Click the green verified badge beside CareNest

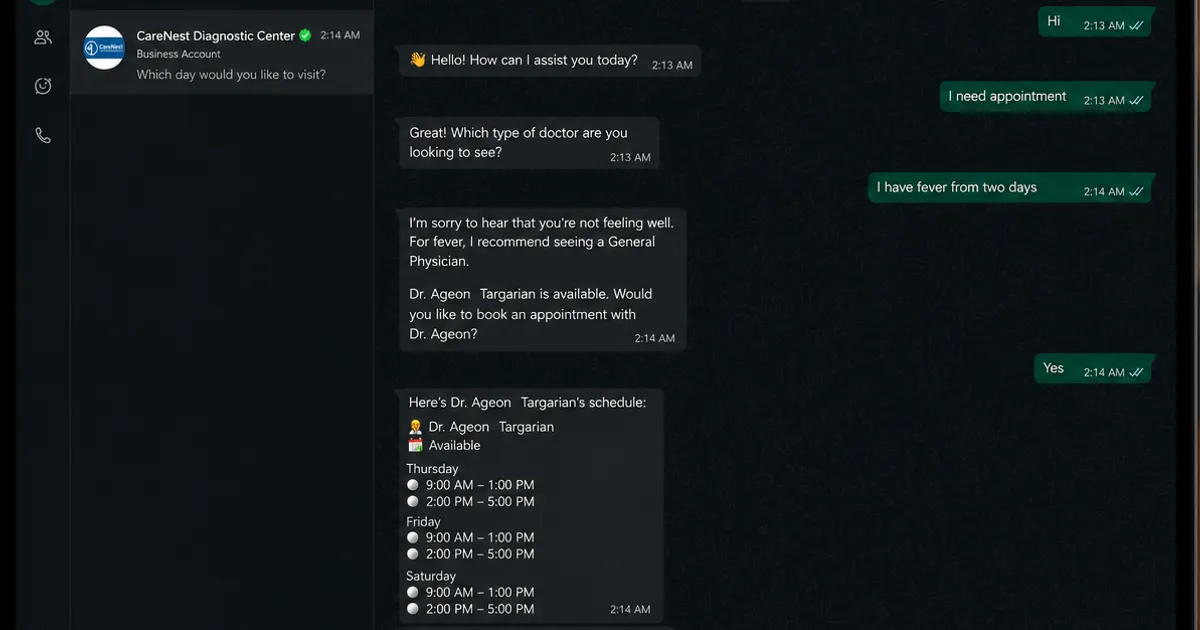click(x=305, y=35)
